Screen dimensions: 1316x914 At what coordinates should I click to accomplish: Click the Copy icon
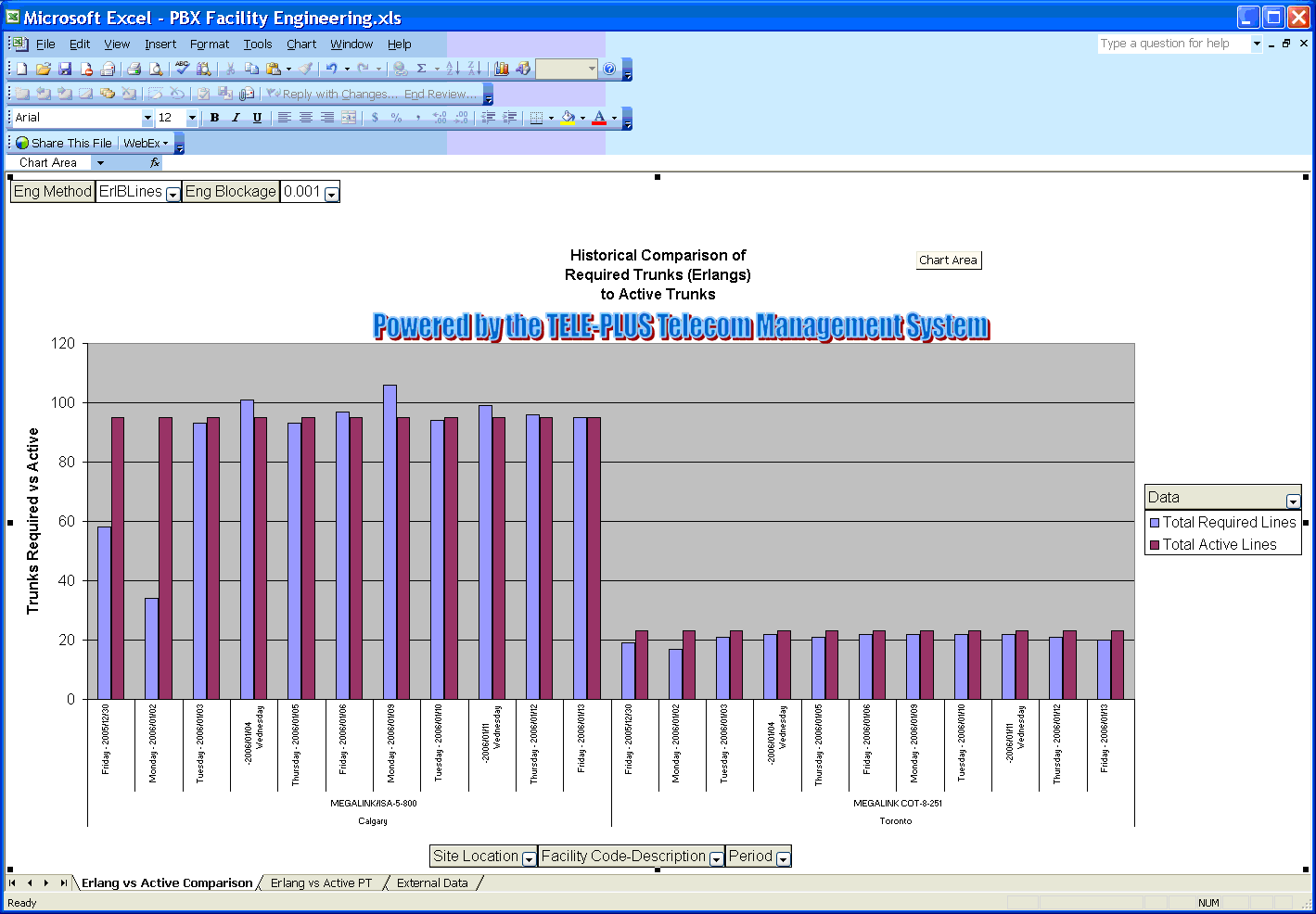(251, 69)
